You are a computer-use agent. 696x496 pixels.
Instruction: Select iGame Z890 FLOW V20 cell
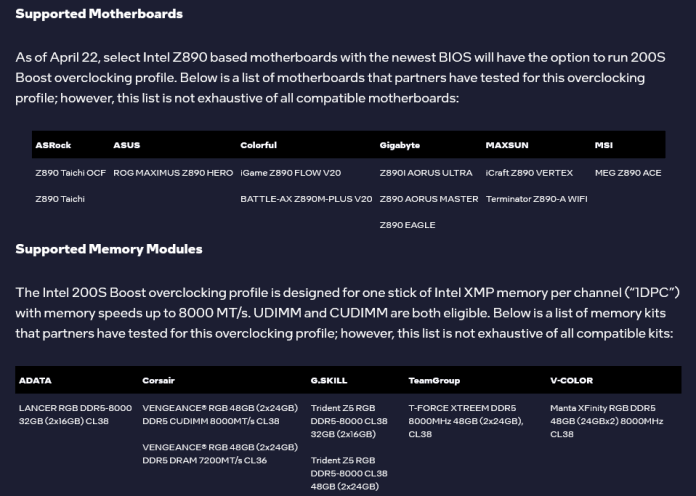(291, 173)
